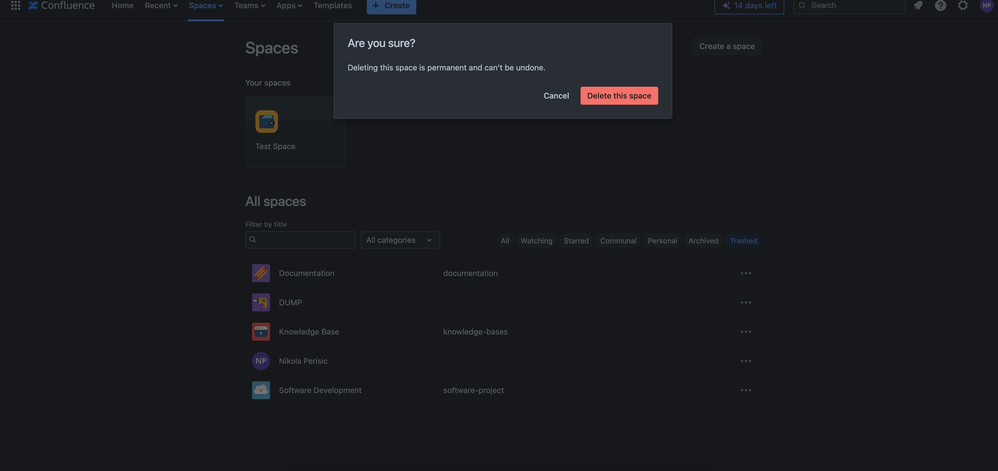Open more actions for DUMP
998x471 pixels.
coord(746,302)
